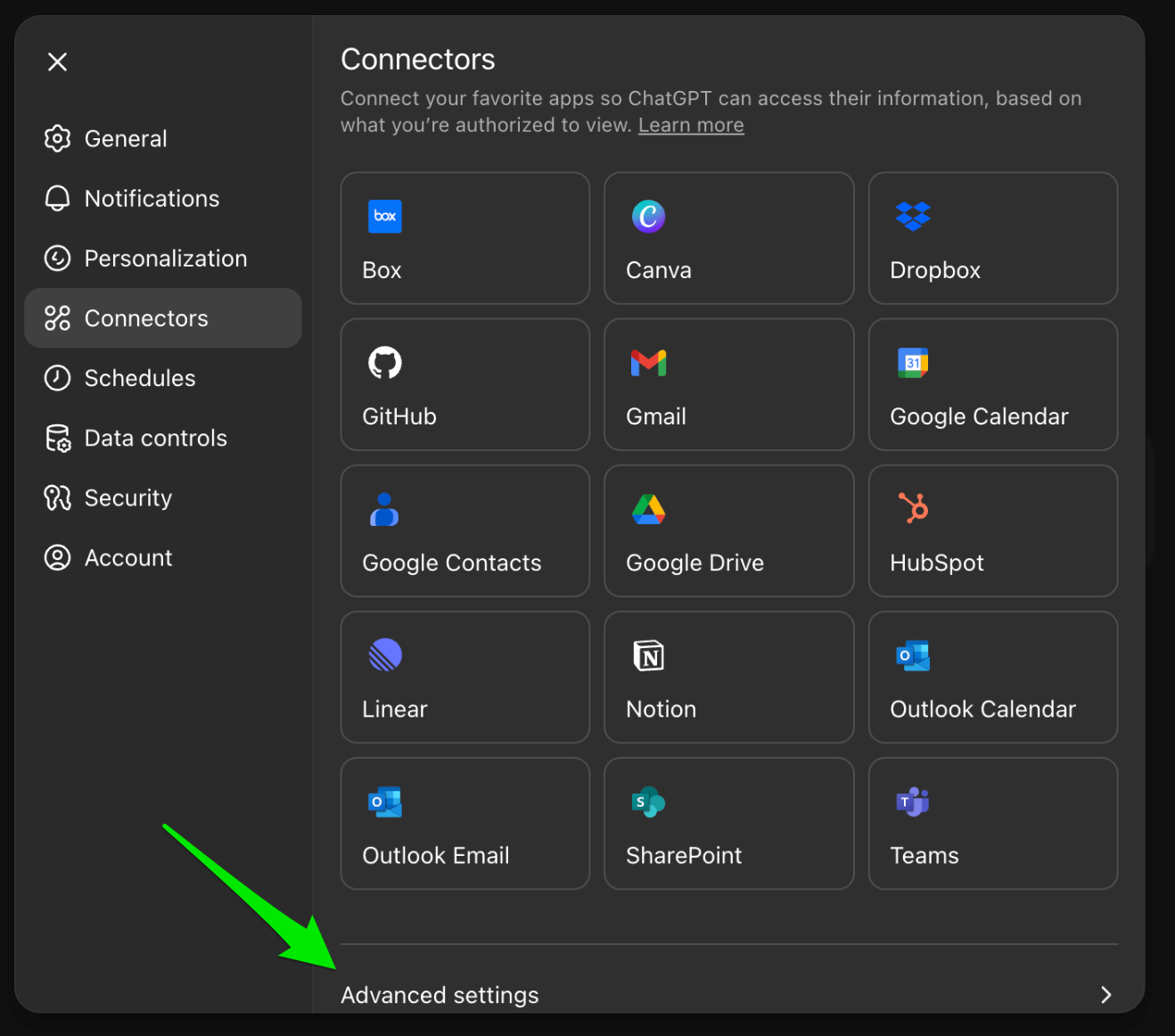Select the Canva connector
Screen dimensions: 1175x1036
[728, 238]
